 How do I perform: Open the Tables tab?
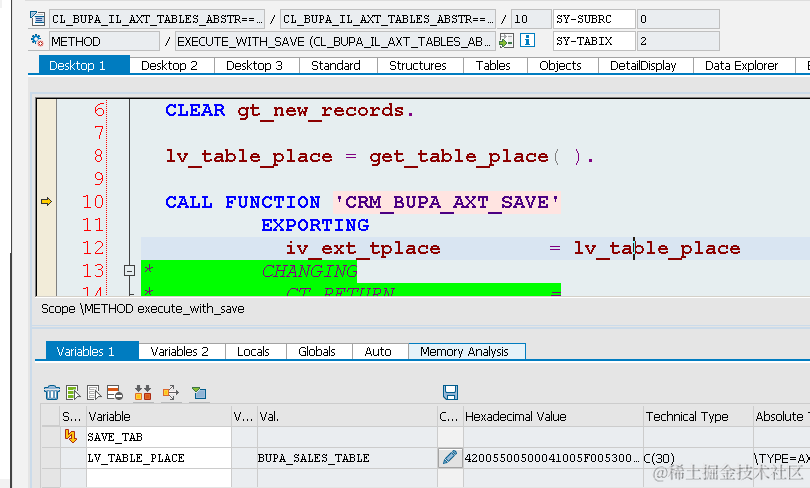493,66
